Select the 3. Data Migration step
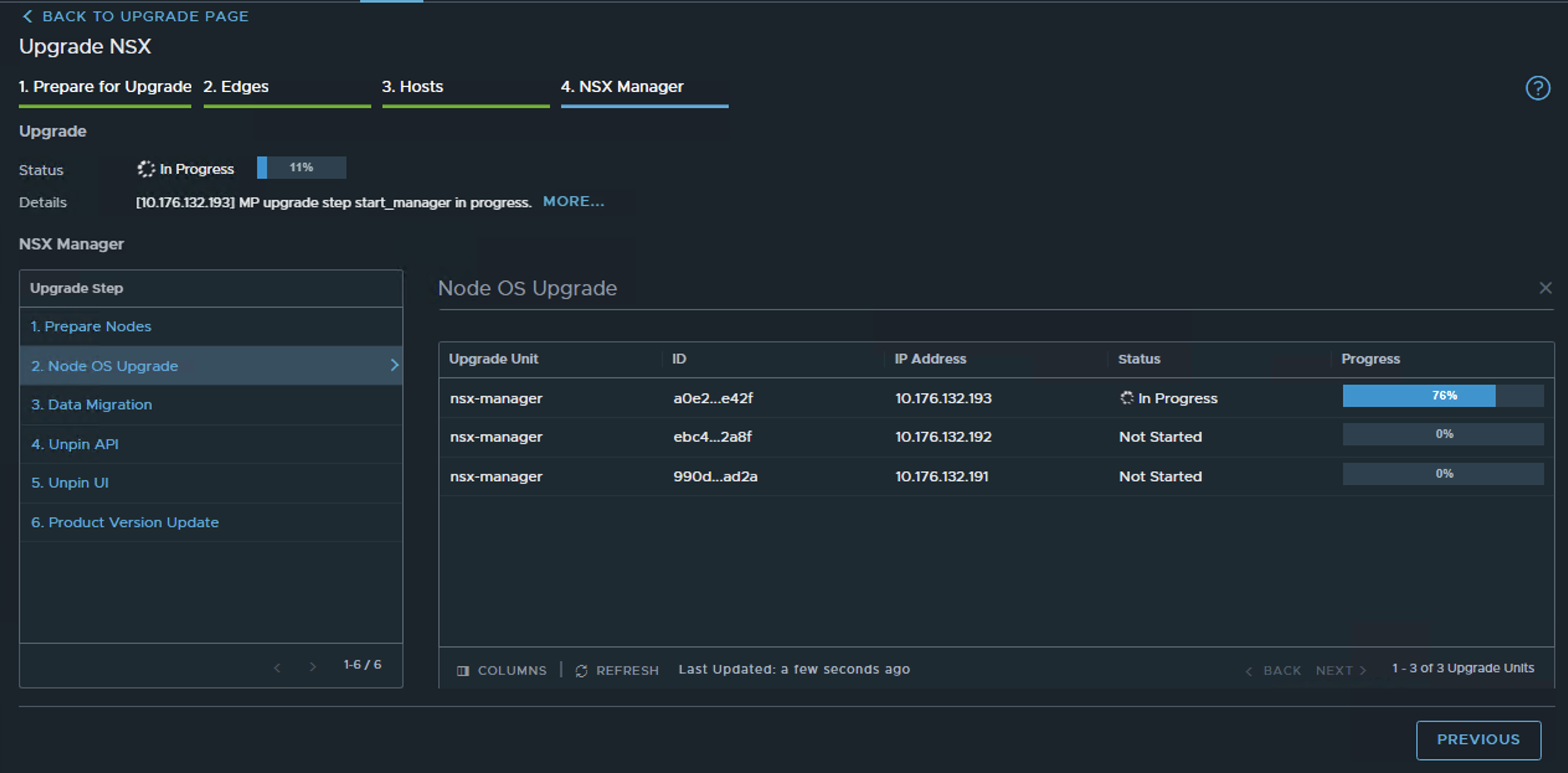Image resolution: width=1568 pixels, height=773 pixels. click(x=91, y=404)
